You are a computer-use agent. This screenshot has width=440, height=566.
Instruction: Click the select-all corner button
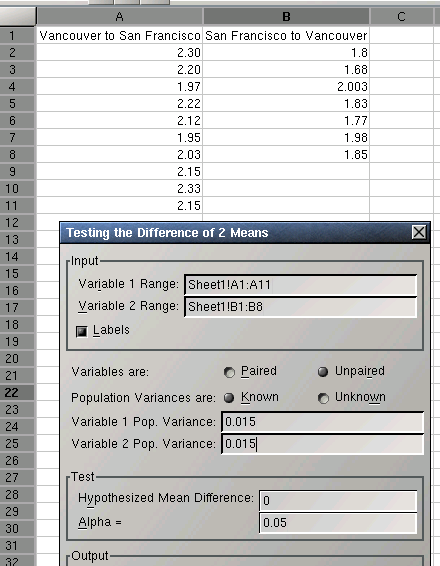pos(17,16)
